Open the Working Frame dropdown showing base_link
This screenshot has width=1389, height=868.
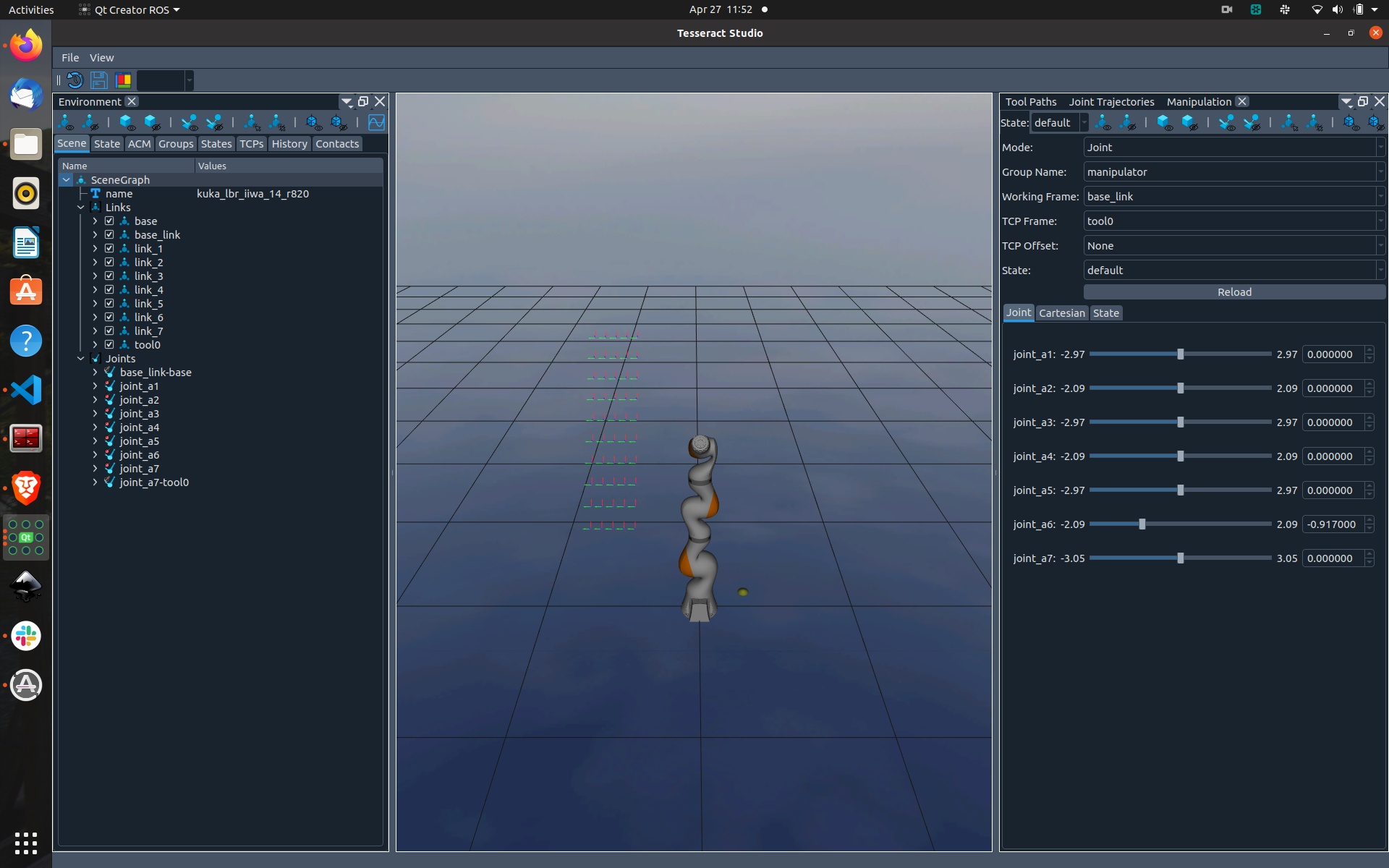pyautogui.click(x=1234, y=196)
